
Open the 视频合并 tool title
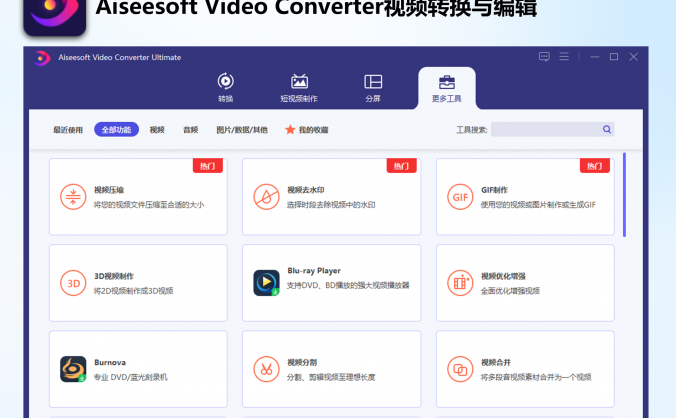click(496, 362)
